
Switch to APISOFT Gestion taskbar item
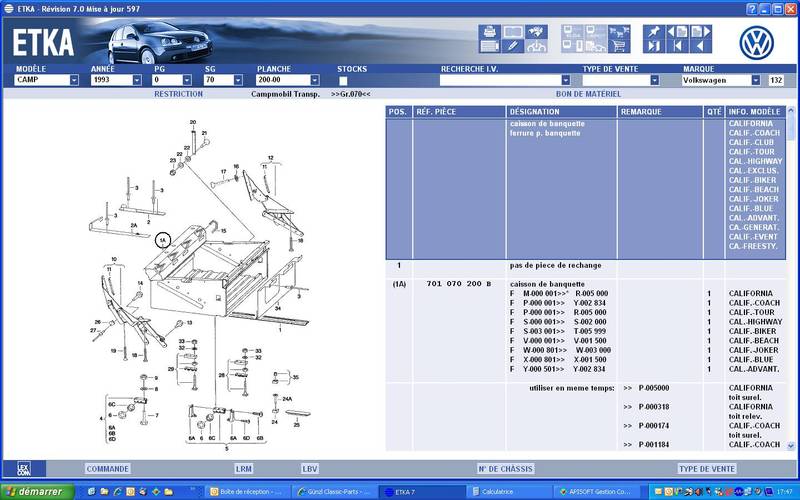(x=594, y=492)
